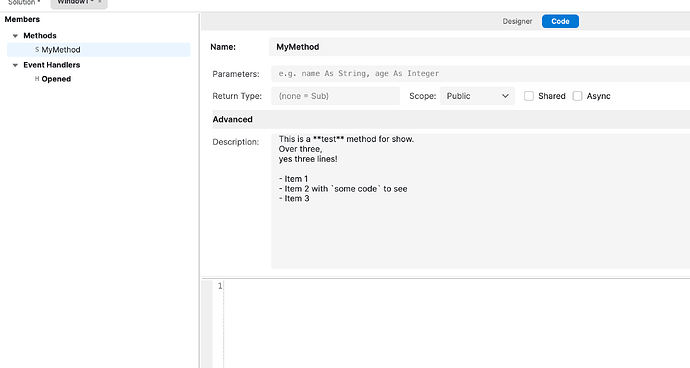The image size is (690, 368).
Task: Close the Window1 tab
Action: click(100, 2)
